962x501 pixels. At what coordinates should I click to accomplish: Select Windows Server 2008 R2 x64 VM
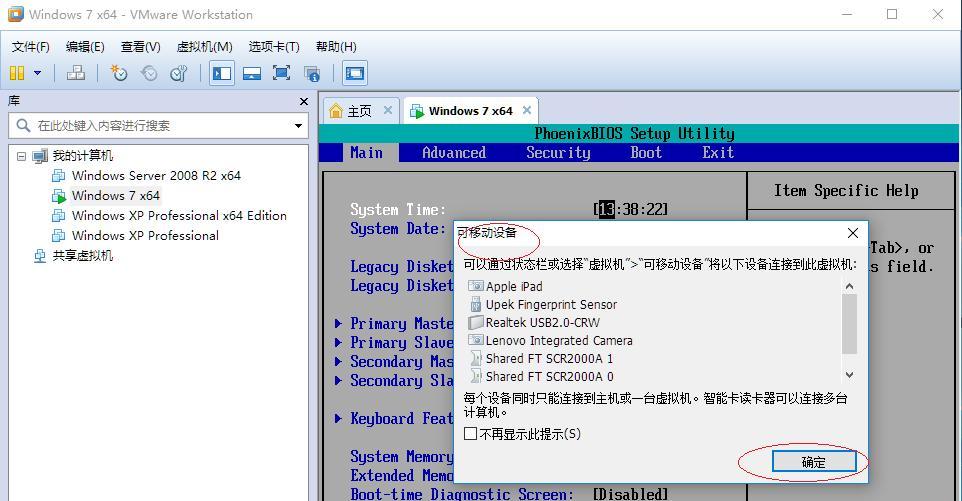pyautogui.click(x=156, y=176)
